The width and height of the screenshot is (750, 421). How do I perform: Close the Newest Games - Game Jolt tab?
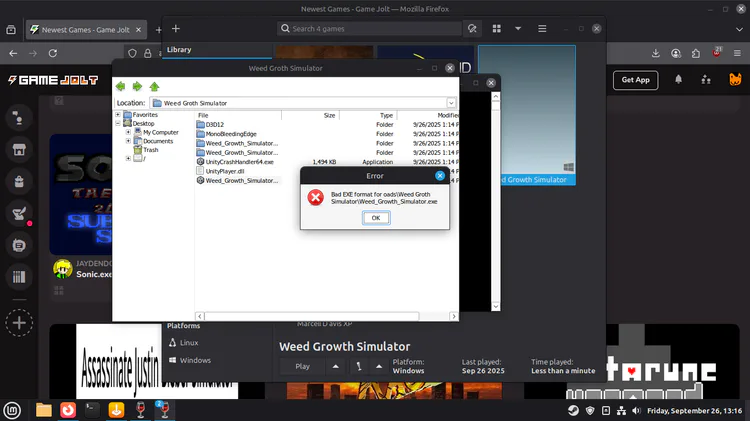coord(138,30)
